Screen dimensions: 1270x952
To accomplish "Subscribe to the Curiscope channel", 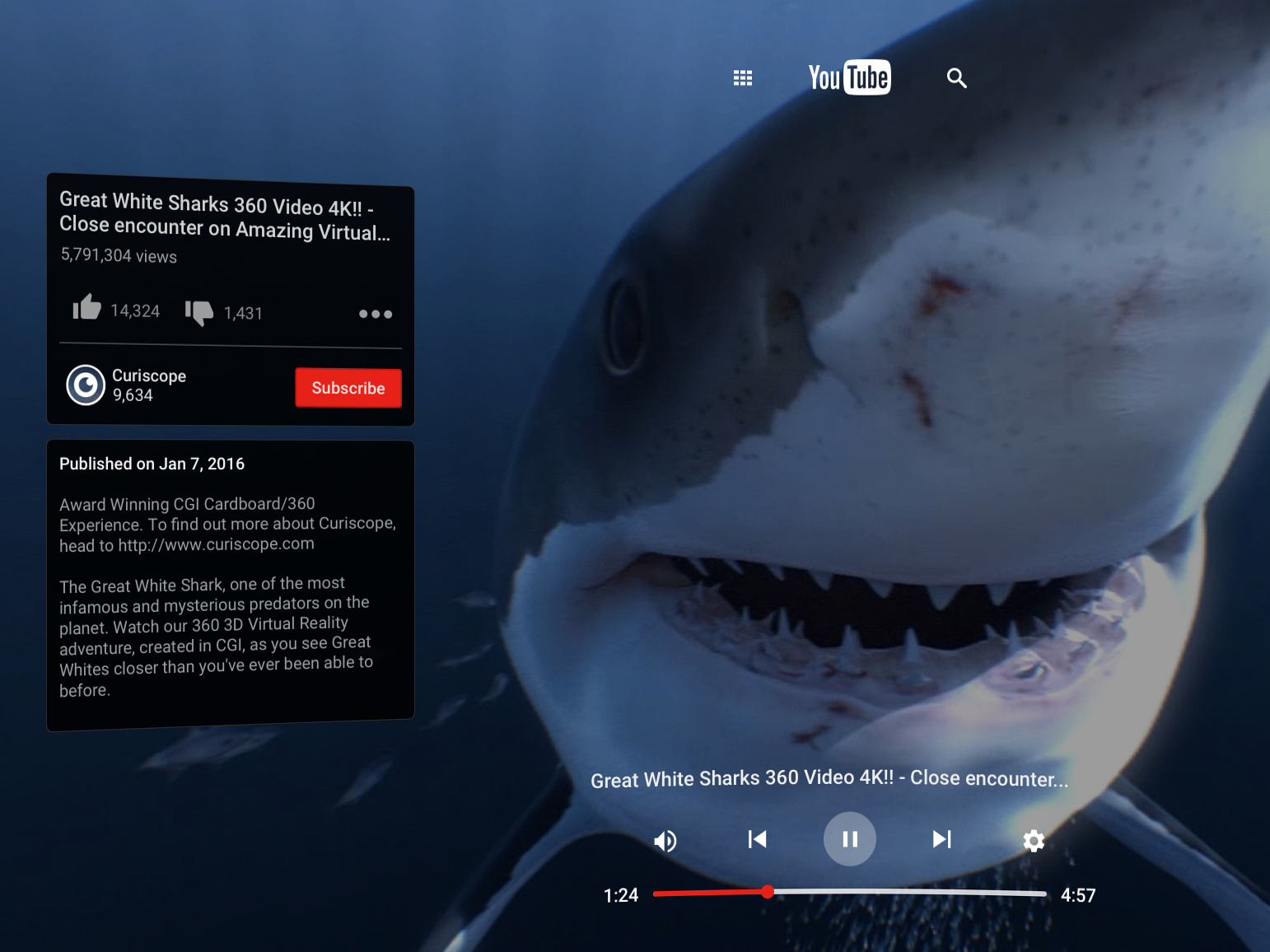I will 348,388.
